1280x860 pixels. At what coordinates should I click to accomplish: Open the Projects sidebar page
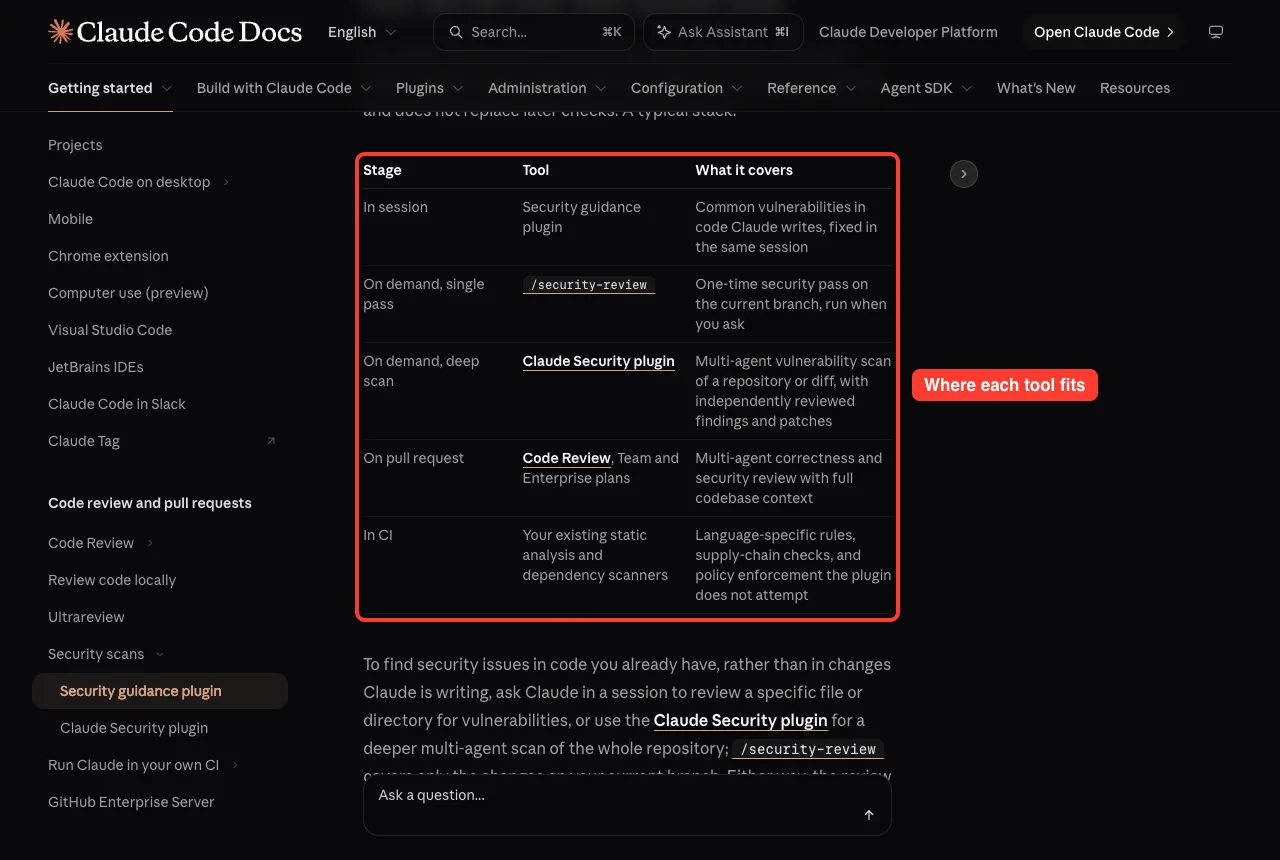point(75,145)
